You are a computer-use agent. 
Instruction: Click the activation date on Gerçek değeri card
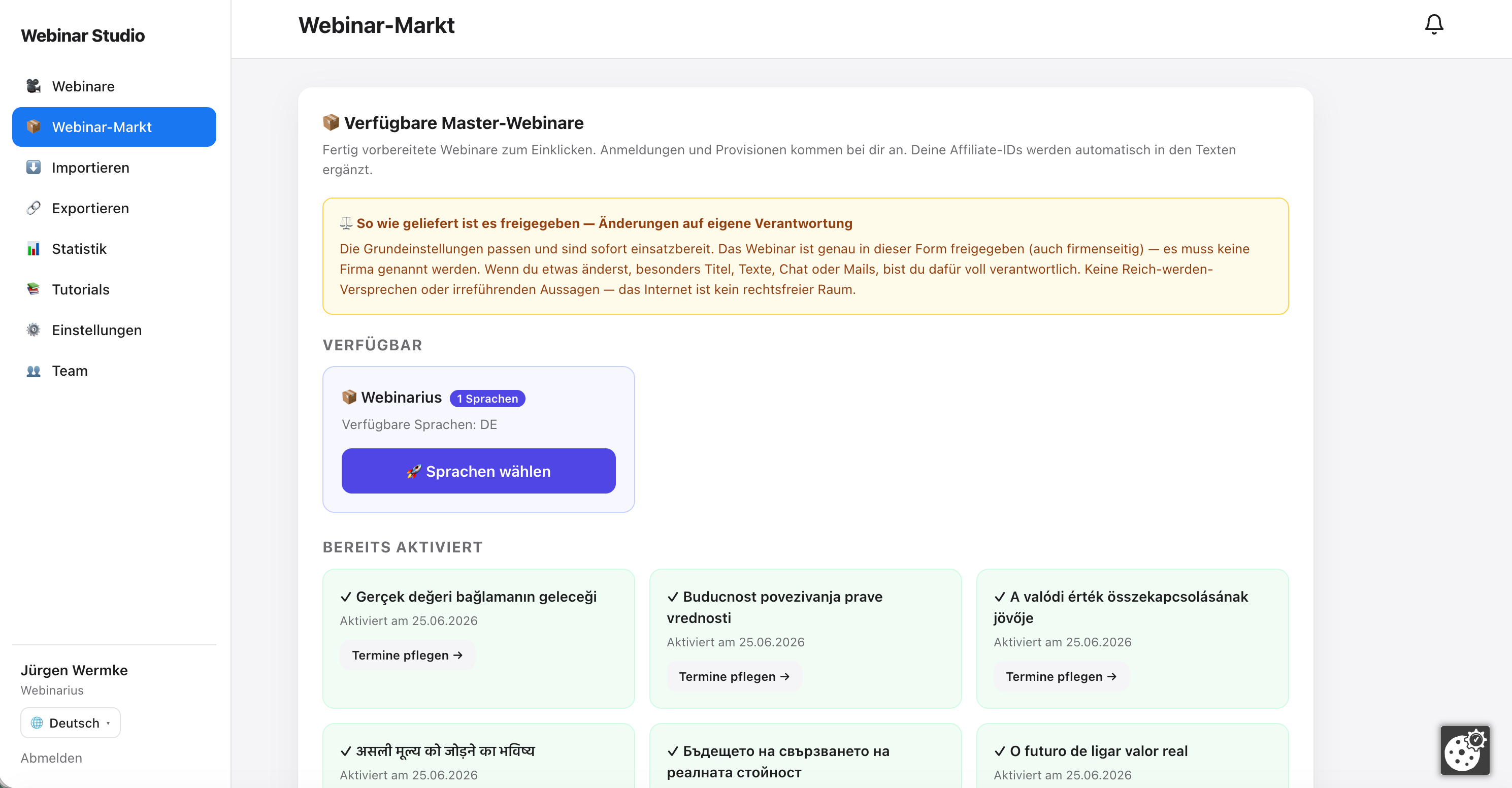click(x=409, y=620)
